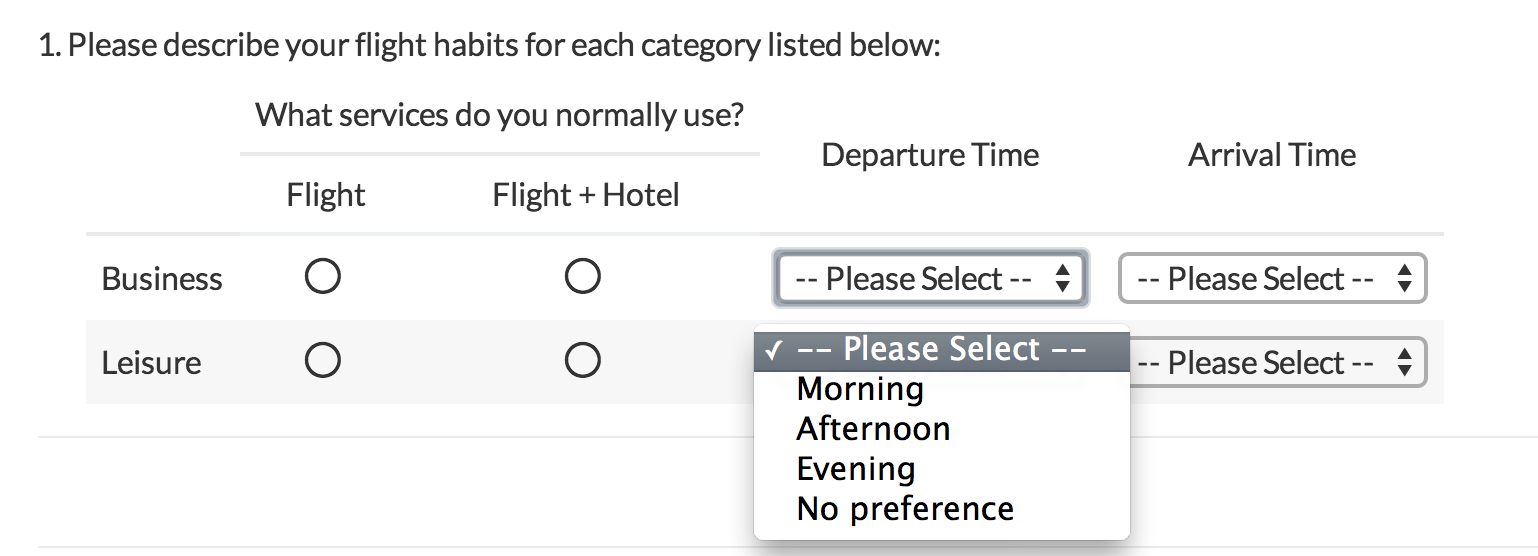1538x556 pixels.
Task: Click the Arrival Time column header
Action: tap(1272, 155)
